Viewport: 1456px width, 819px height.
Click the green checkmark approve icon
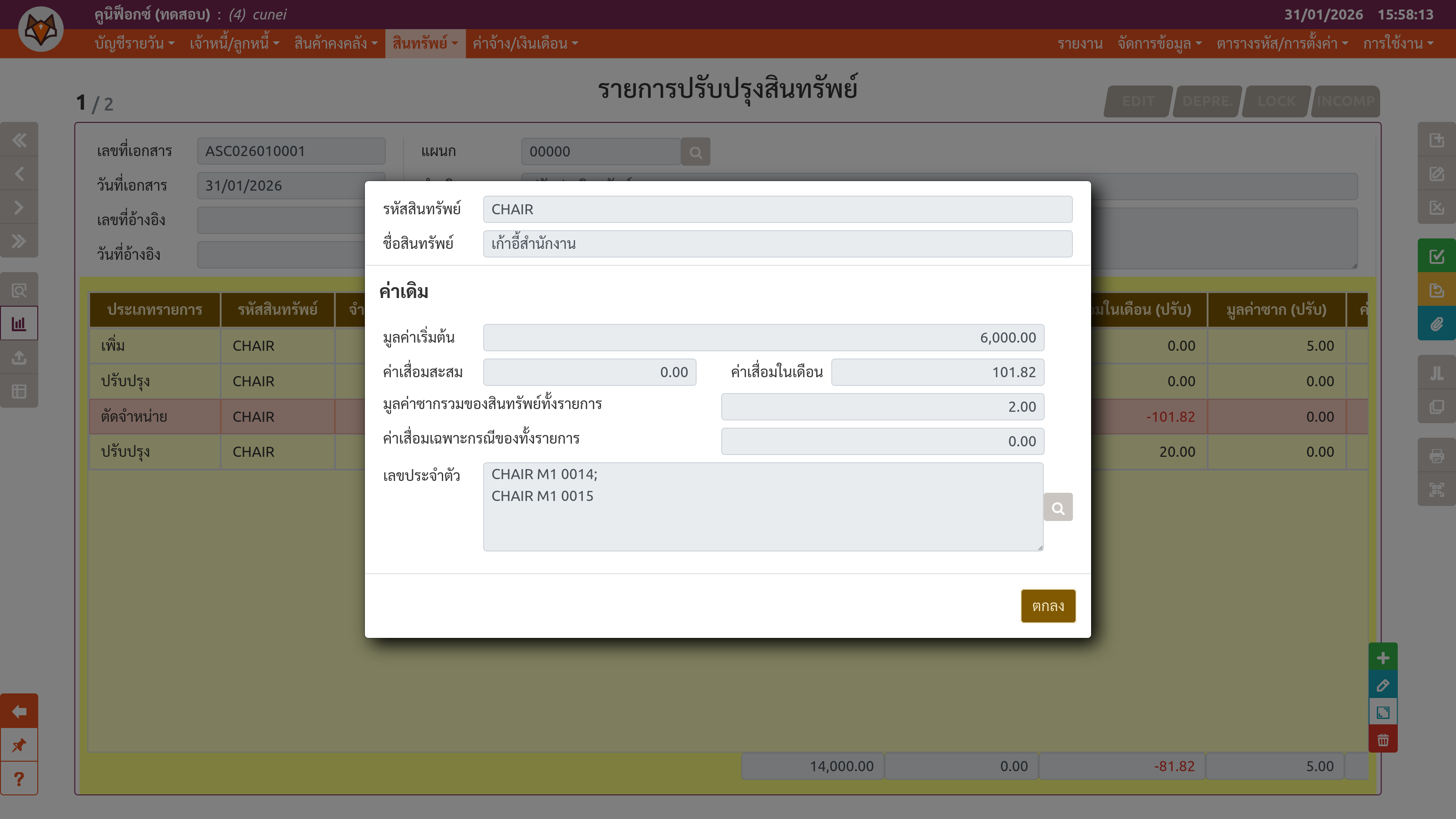(x=1436, y=256)
